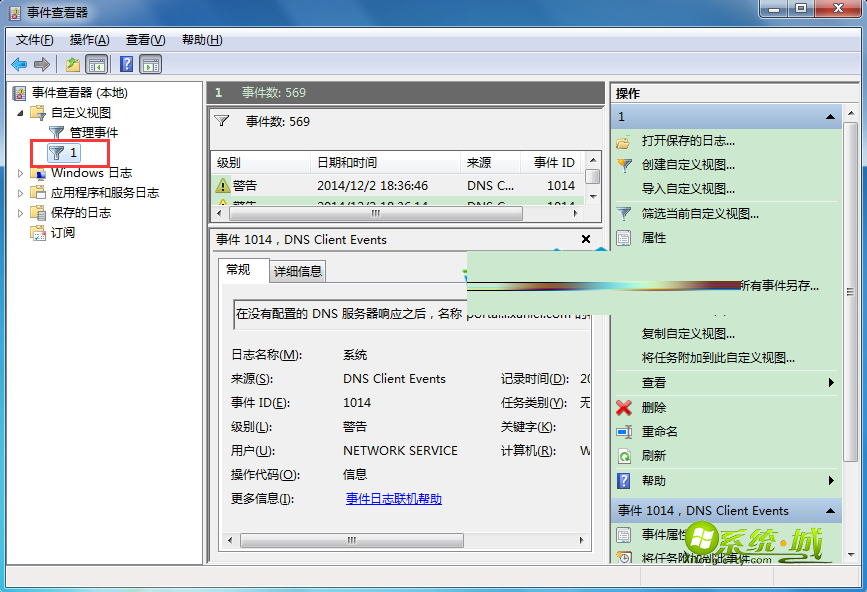The image size is (867, 592).
Task: Switch to the 详细信息 tab
Action: (x=298, y=271)
